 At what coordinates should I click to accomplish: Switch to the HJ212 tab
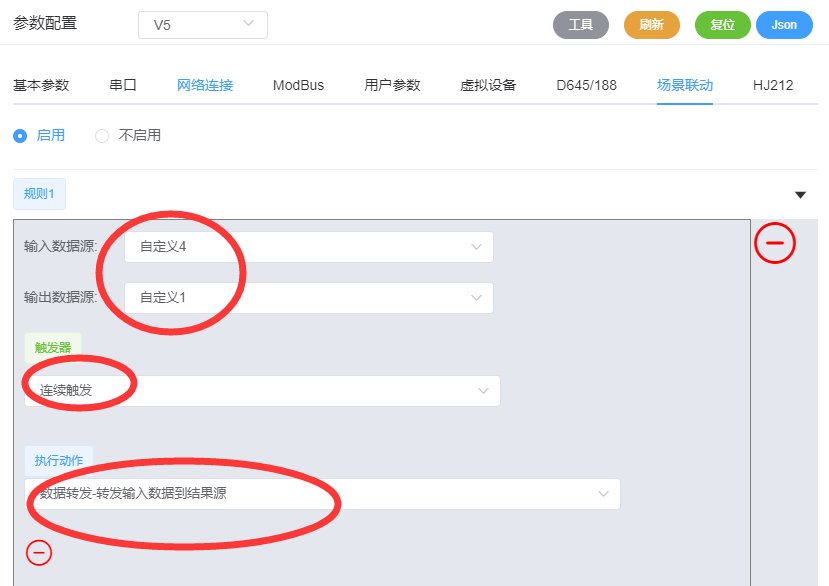[x=773, y=85]
